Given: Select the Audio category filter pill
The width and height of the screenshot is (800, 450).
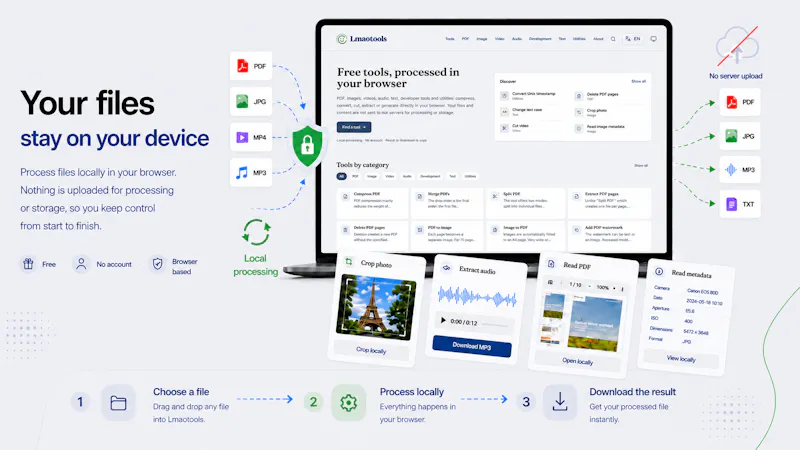Looking at the screenshot, I should (407, 176).
